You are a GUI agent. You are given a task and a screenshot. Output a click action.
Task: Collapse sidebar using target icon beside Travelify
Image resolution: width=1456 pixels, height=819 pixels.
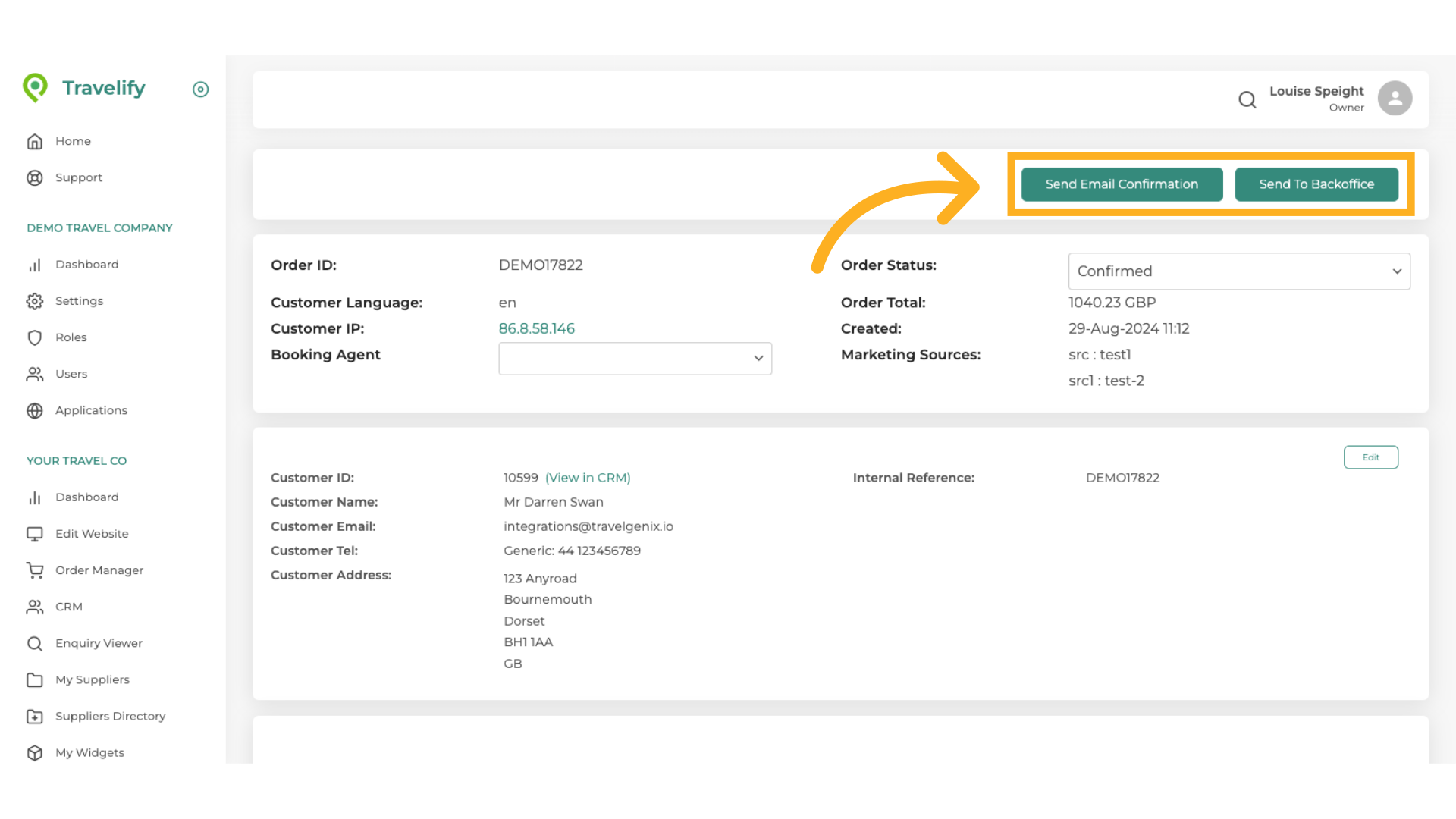point(200,89)
